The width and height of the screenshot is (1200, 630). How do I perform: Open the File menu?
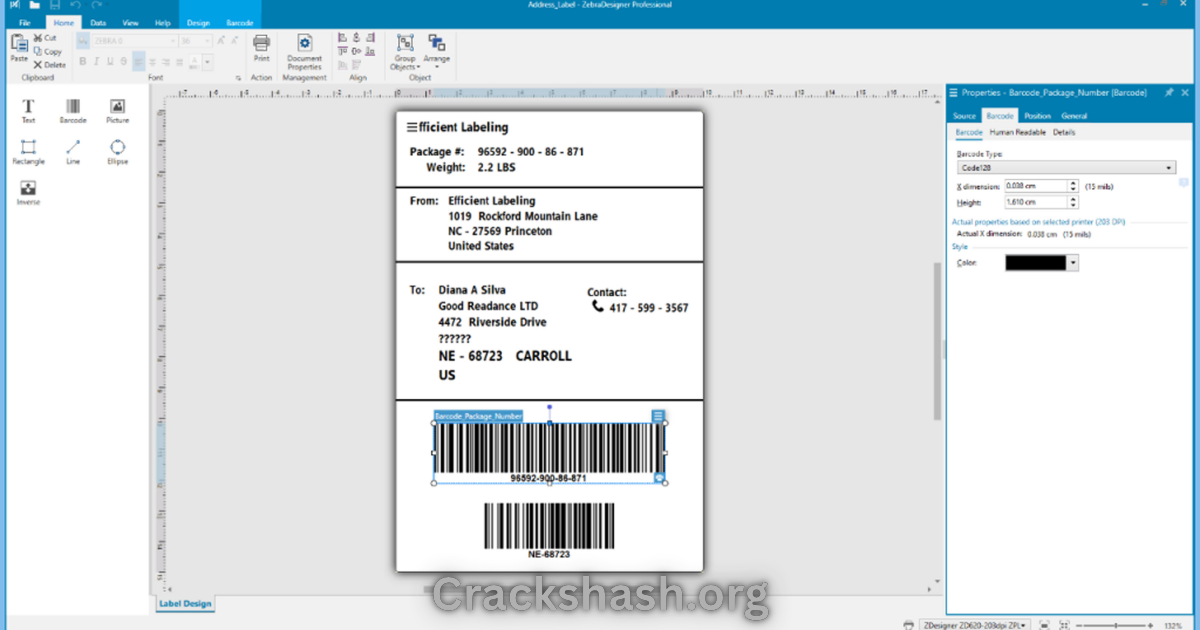tap(25, 22)
